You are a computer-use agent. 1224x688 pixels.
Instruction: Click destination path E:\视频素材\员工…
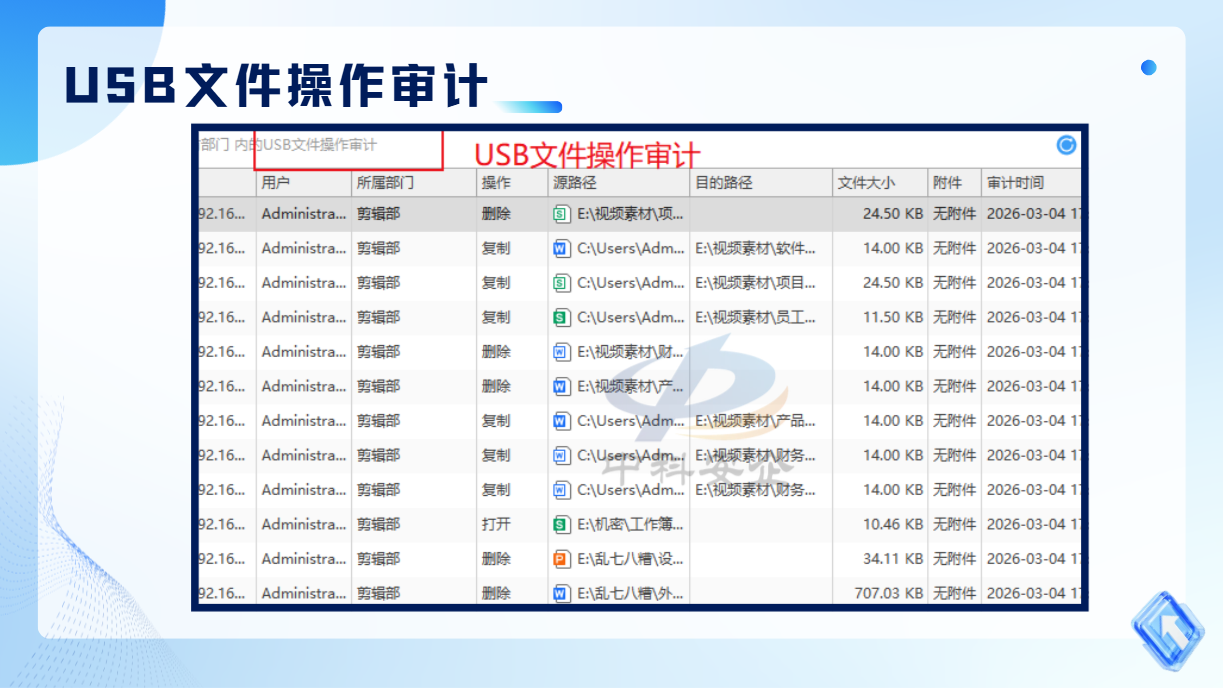(x=755, y=317)
